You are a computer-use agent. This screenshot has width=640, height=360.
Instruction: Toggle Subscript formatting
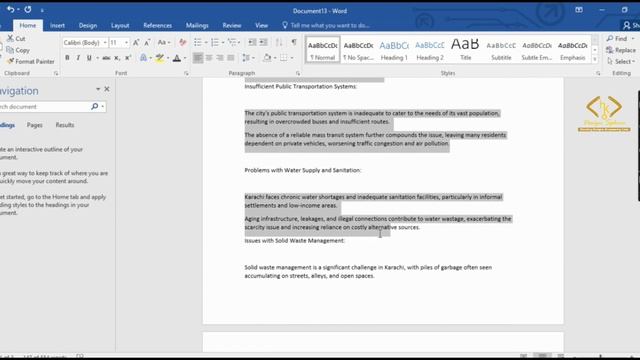(117, 58)
